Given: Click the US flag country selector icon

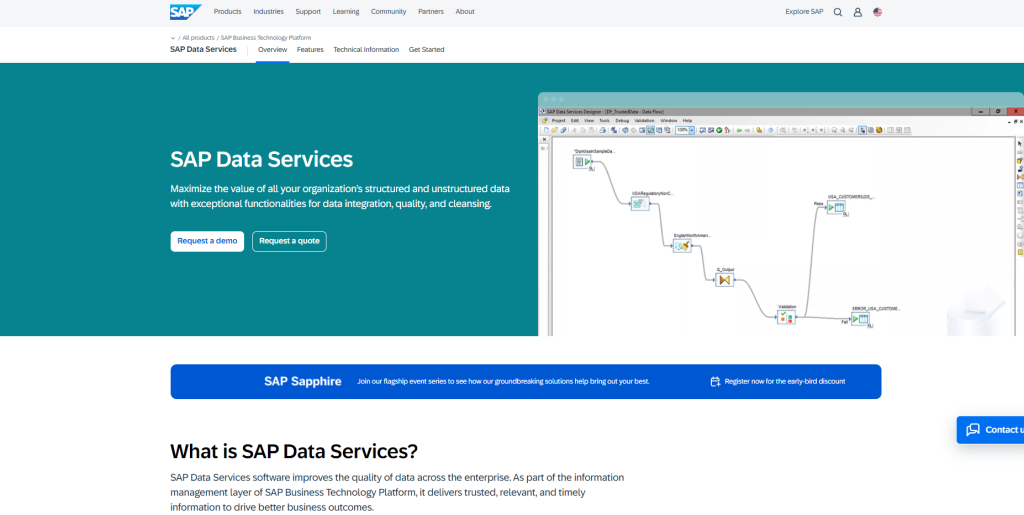Looking at the screenshot, I should (877, 12).
